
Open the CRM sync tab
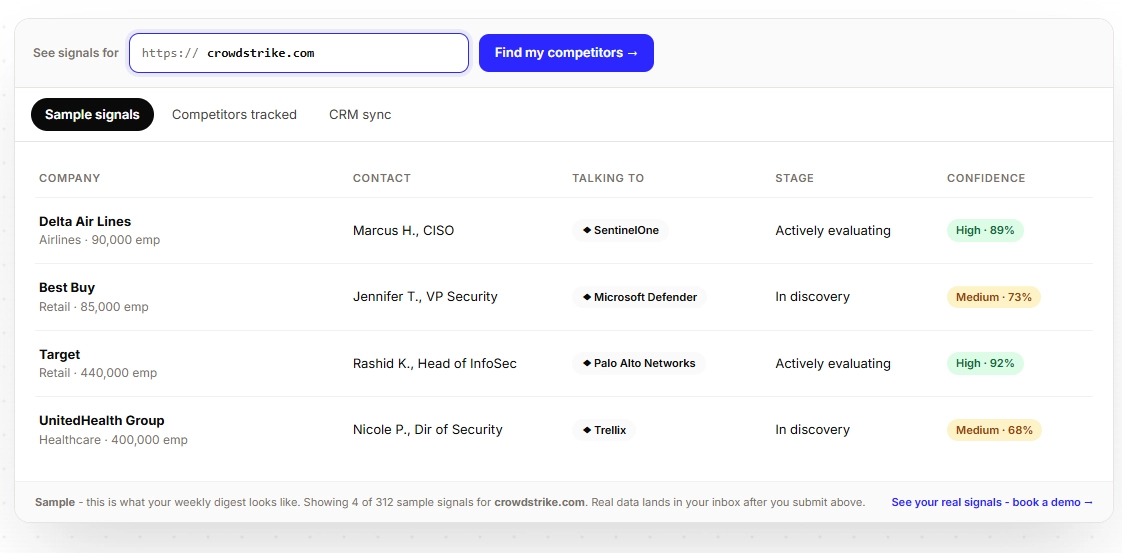360,114
